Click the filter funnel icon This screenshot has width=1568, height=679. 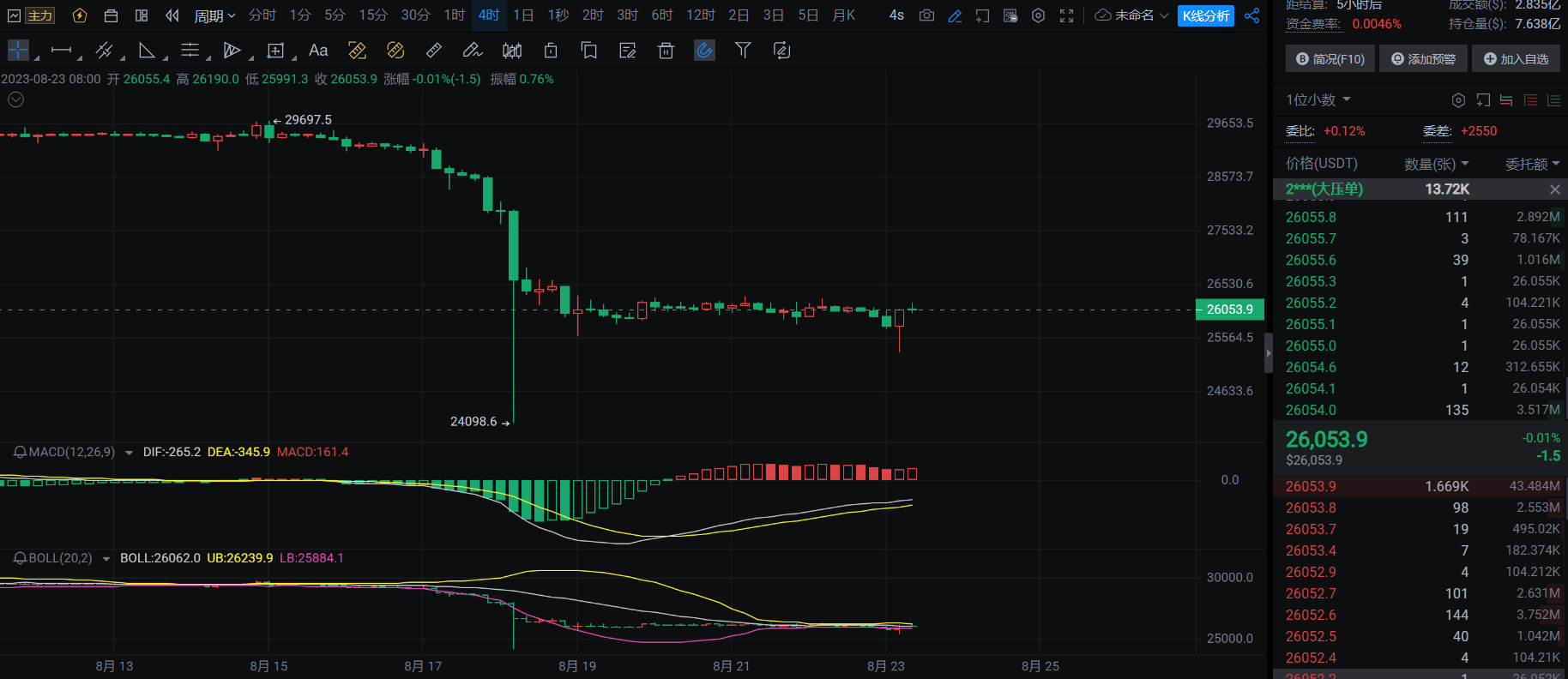743,51
